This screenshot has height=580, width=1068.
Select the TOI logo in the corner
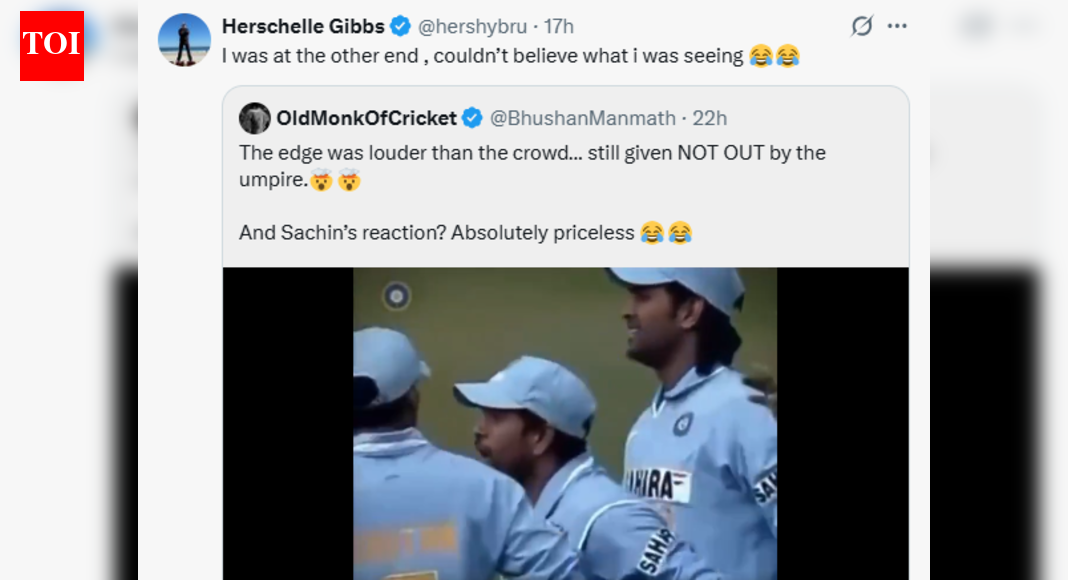(51, 44)
